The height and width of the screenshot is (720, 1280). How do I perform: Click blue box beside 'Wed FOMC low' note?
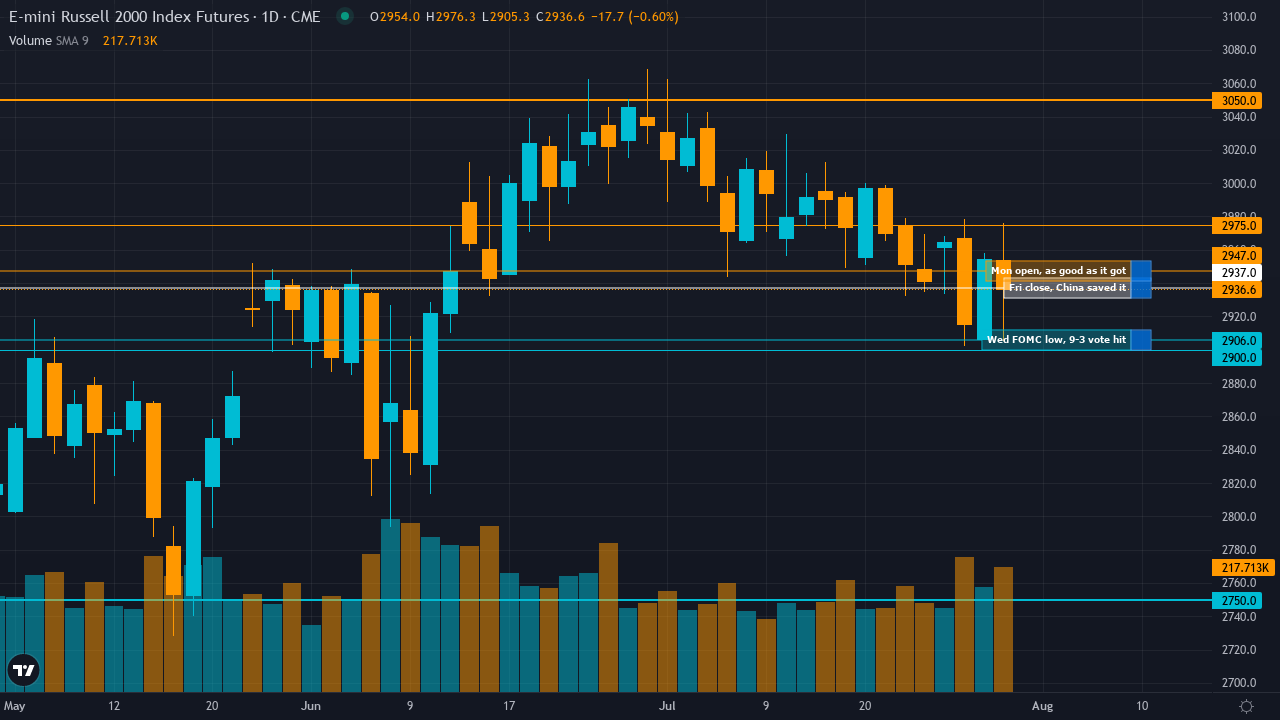(1141, 340)
